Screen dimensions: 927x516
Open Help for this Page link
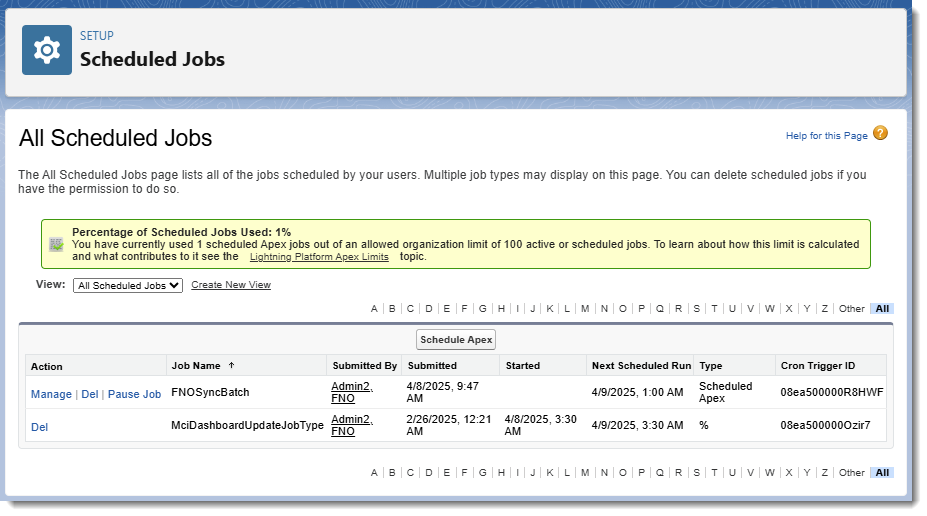click(826, 136)
